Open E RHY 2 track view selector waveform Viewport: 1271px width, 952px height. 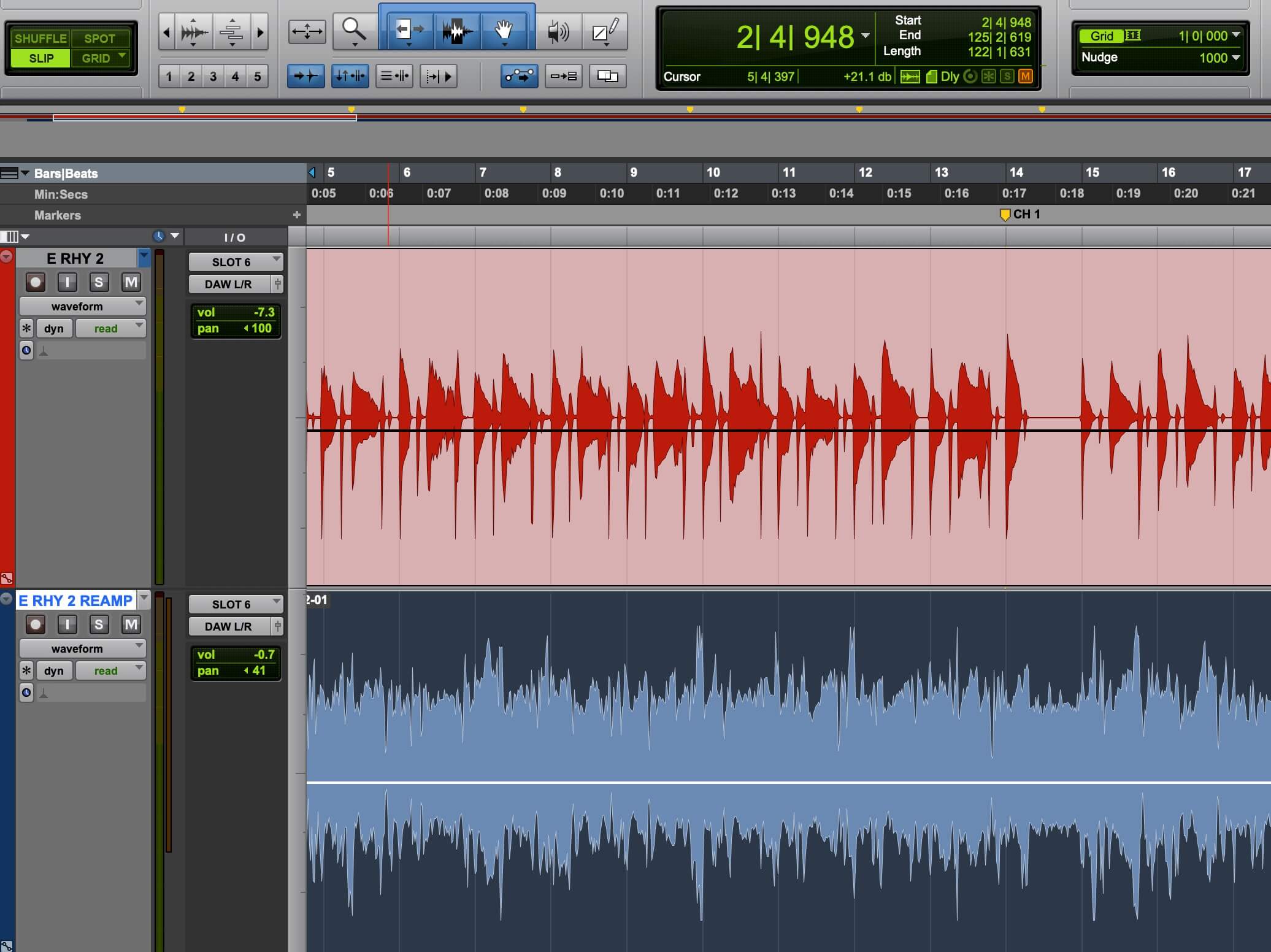[x=82, y=306]
